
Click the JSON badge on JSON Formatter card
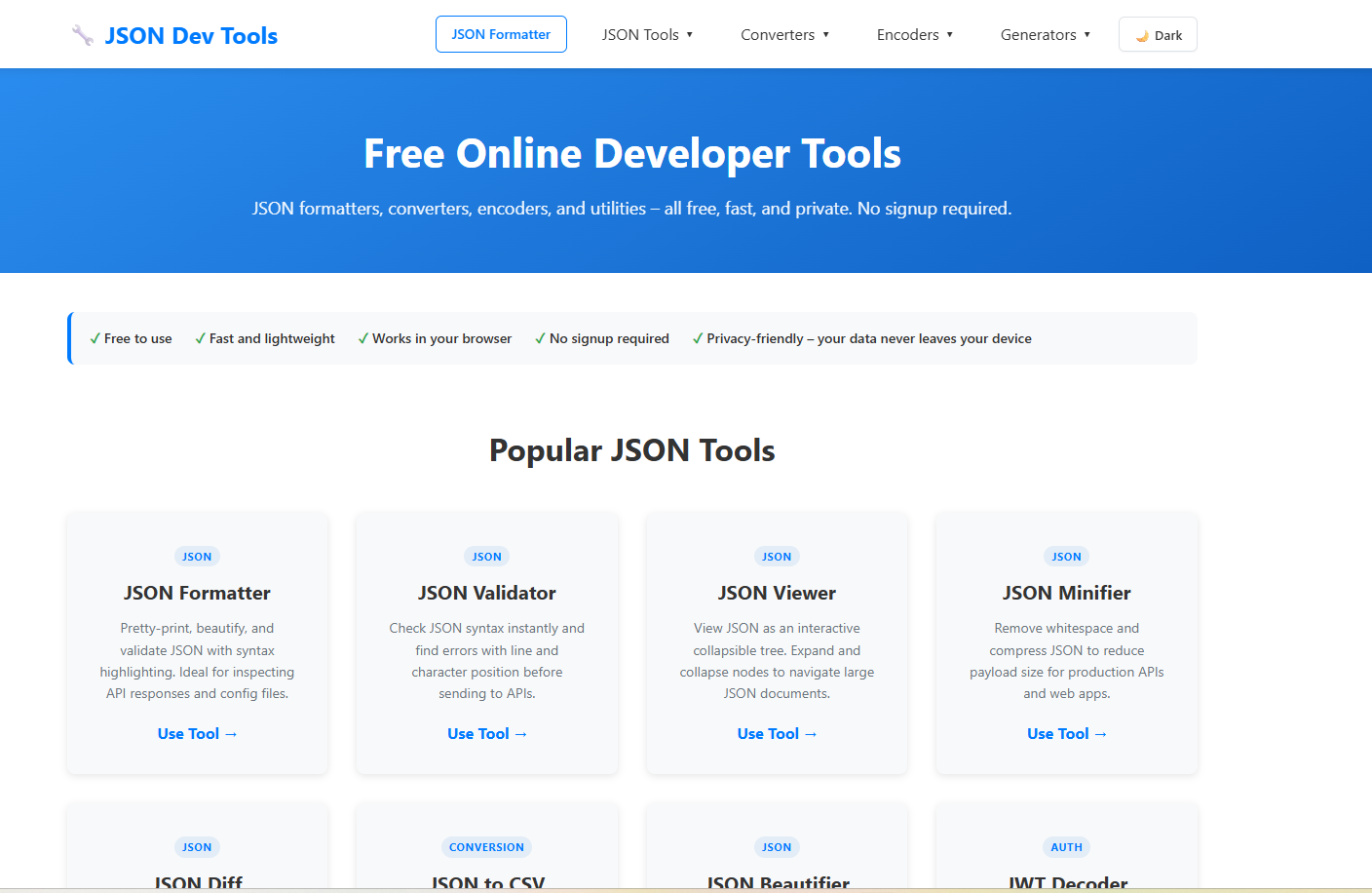(197, 557)
